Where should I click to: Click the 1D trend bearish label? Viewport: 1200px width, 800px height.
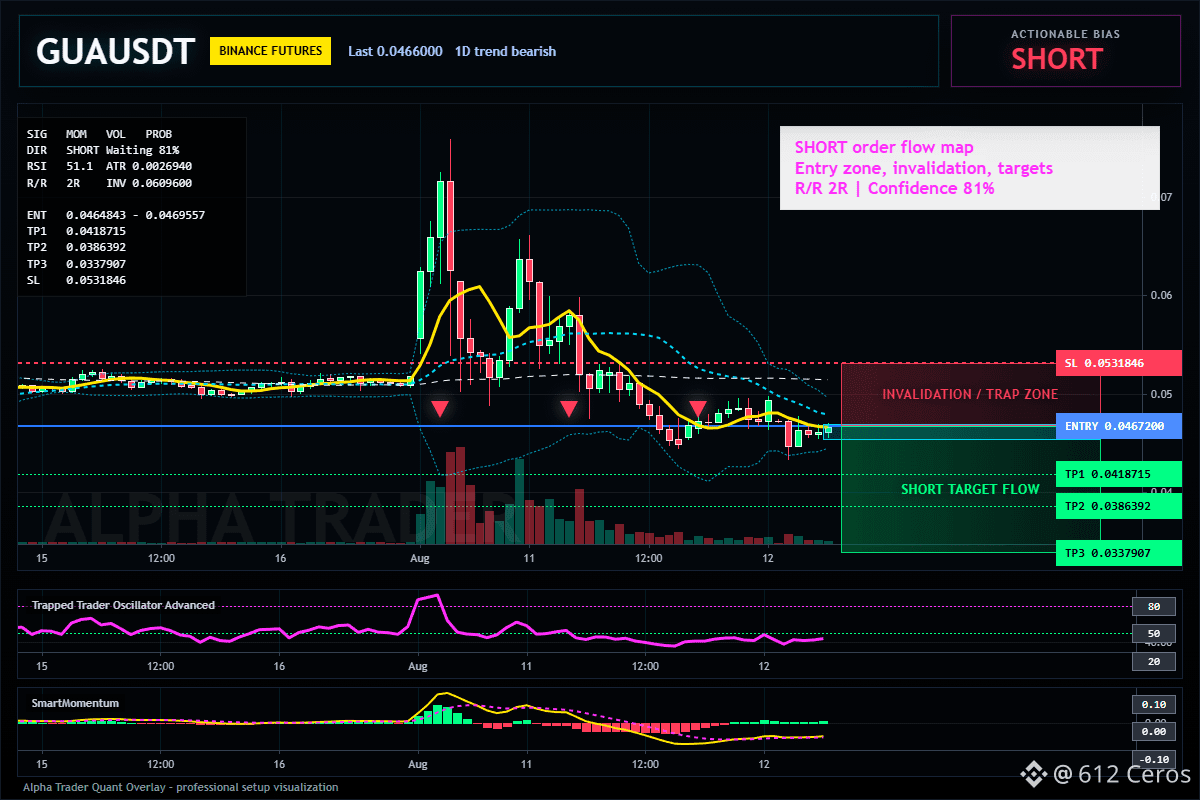(x=505, y=51)
